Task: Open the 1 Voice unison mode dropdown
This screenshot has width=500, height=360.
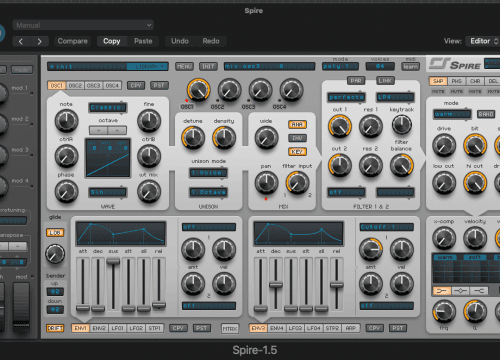Action: click(208, 173)
